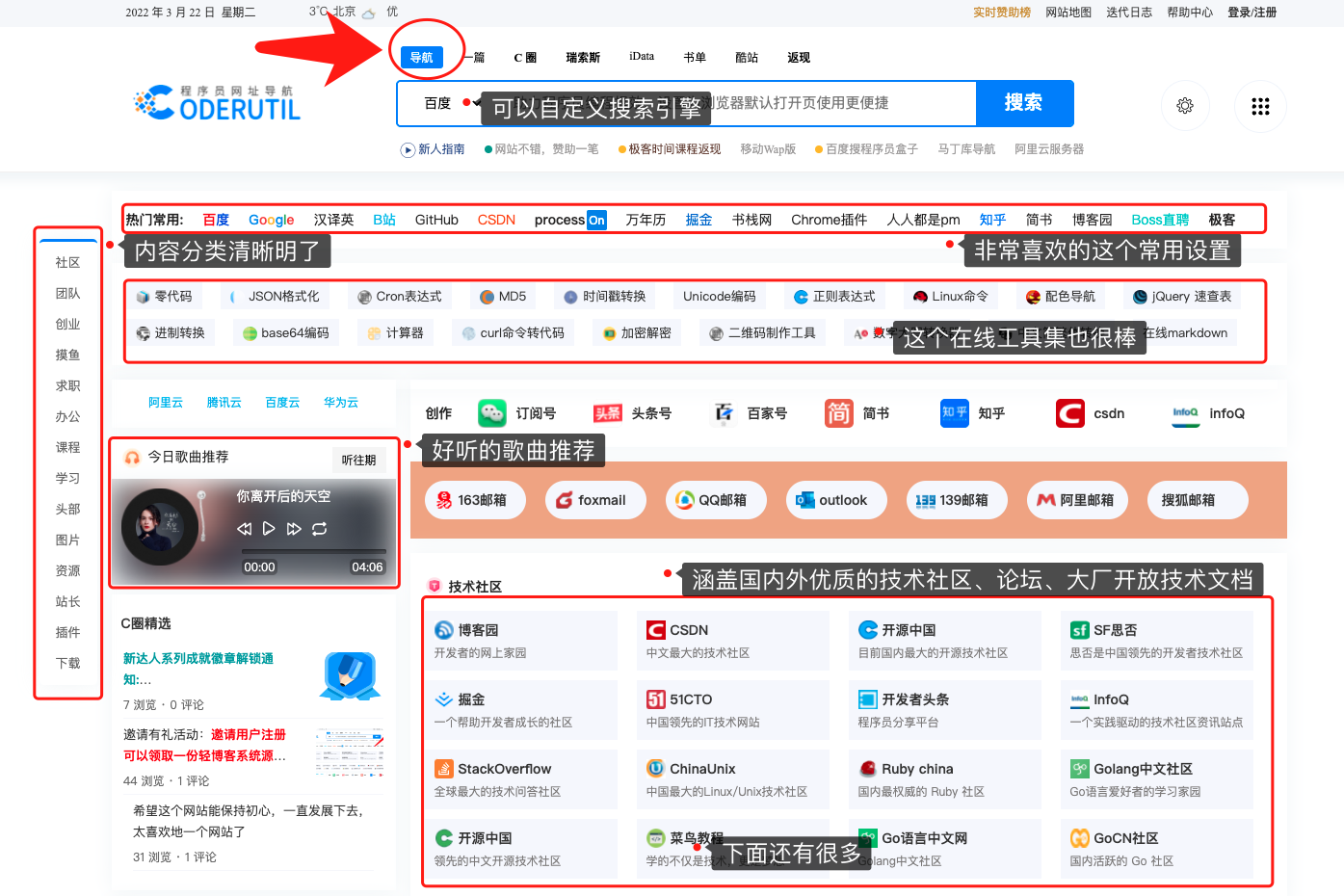The image size is (1344, 896).
Task: Open the 51CTO community card
Action: pyautogui.click(x=733, y=710)
